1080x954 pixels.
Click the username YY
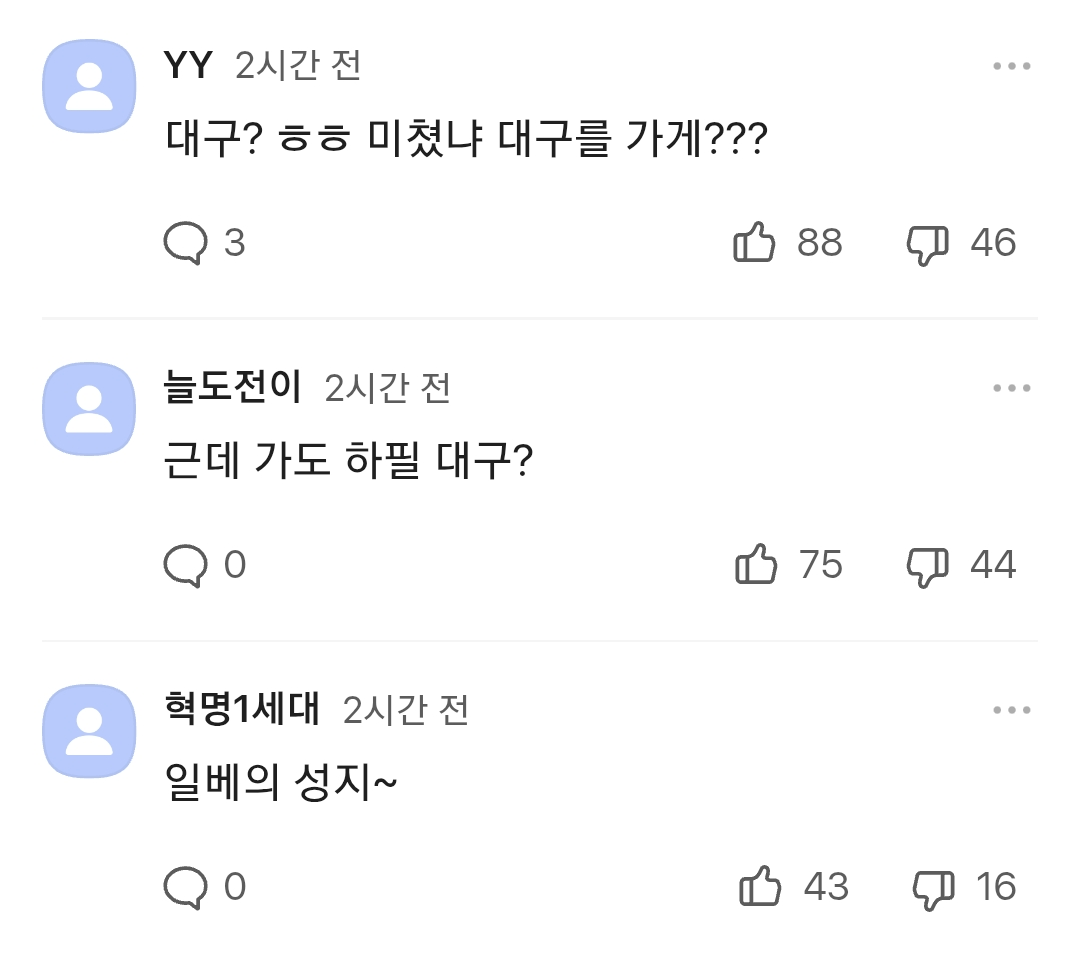(186, 66)
